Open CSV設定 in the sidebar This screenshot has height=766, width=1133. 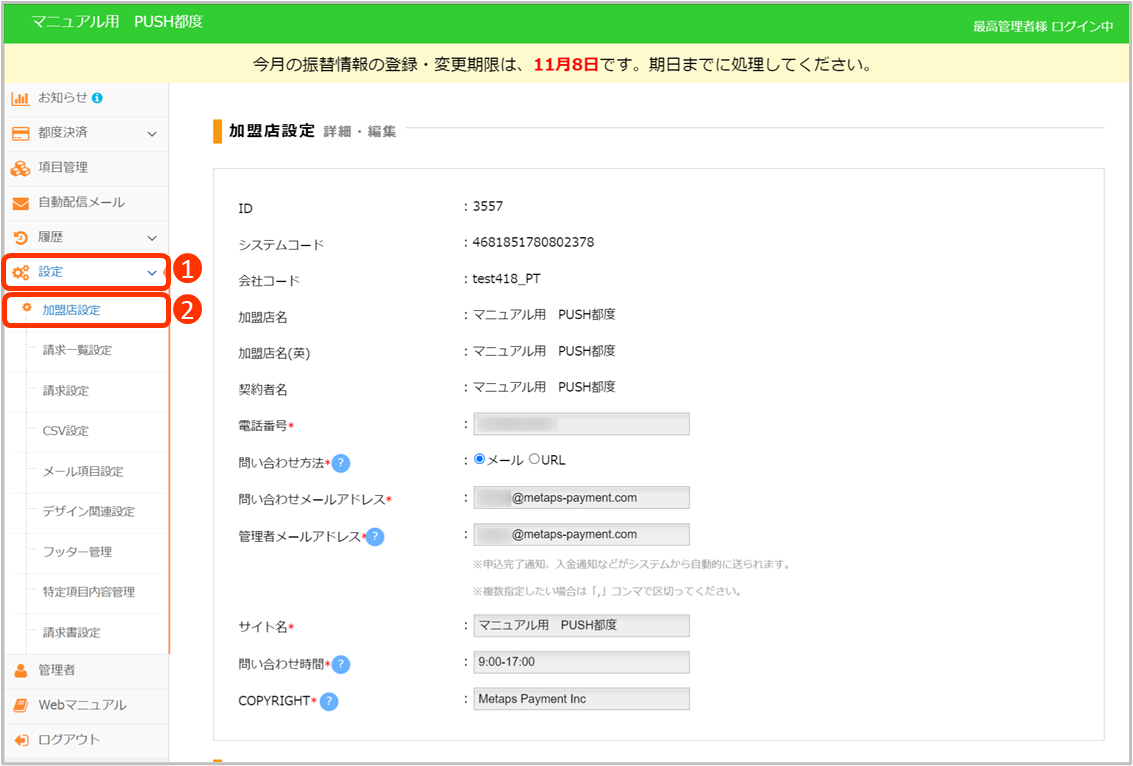pyautogui.click(x=66, y=431)
